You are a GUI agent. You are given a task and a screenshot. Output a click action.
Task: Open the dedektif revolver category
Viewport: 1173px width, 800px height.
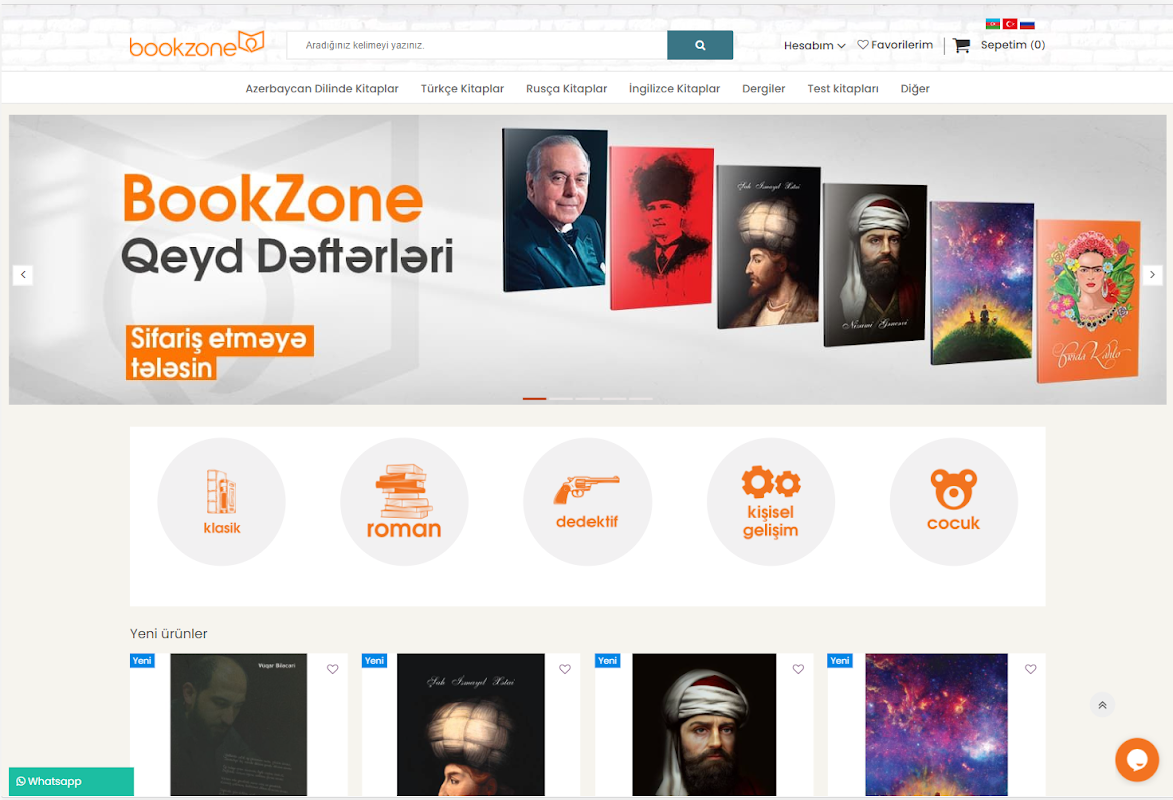click(x=587, y=501)
